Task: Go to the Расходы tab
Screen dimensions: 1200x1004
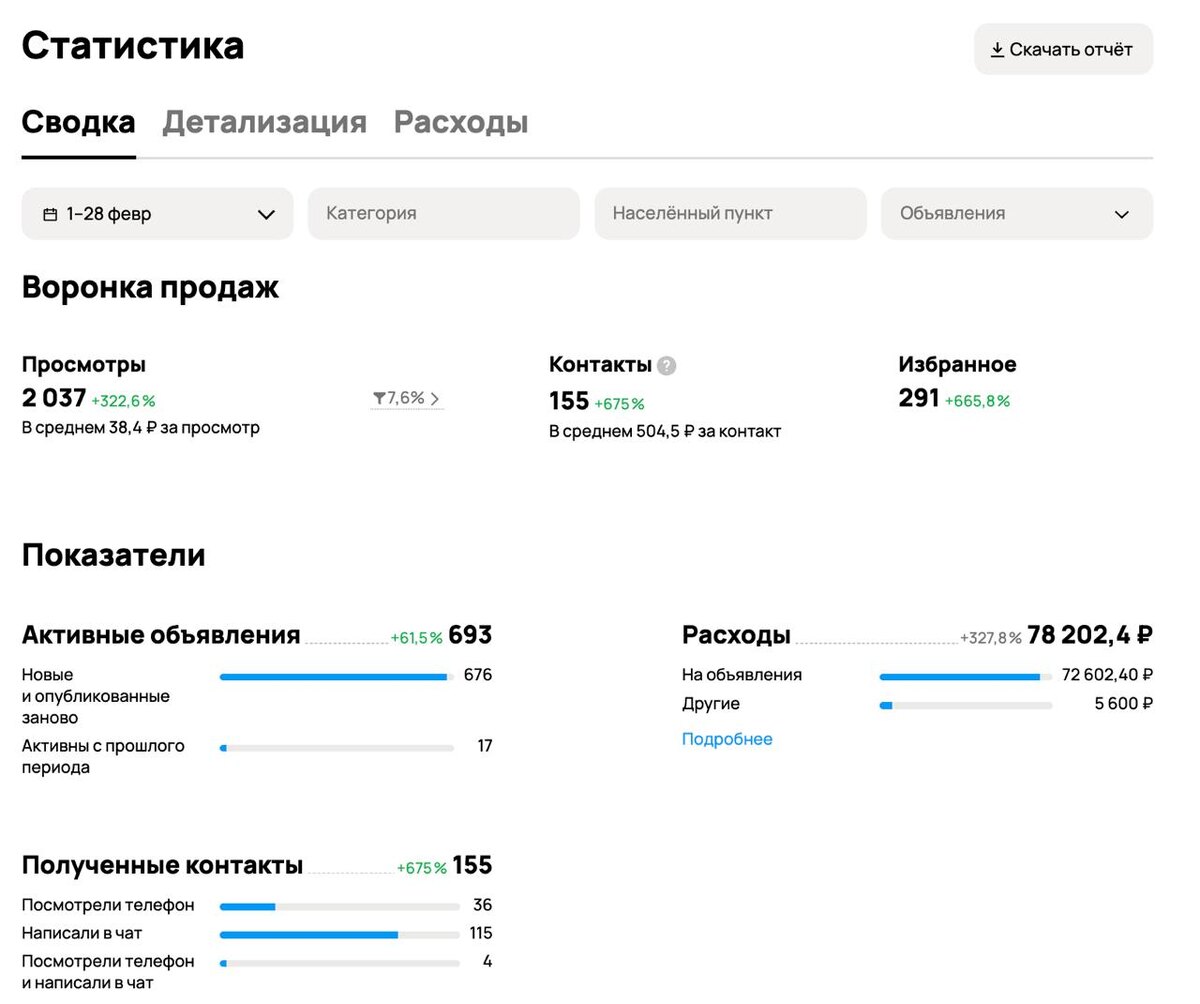Action: [461, 122]
